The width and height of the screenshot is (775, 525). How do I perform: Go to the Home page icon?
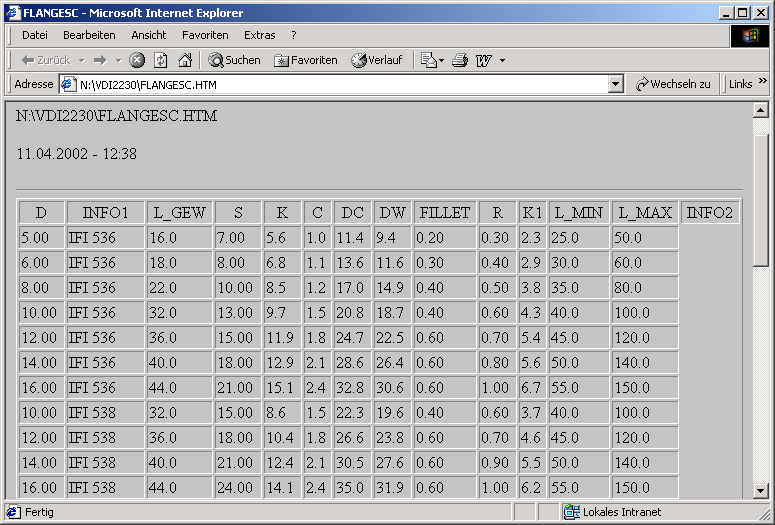[184, 60]
